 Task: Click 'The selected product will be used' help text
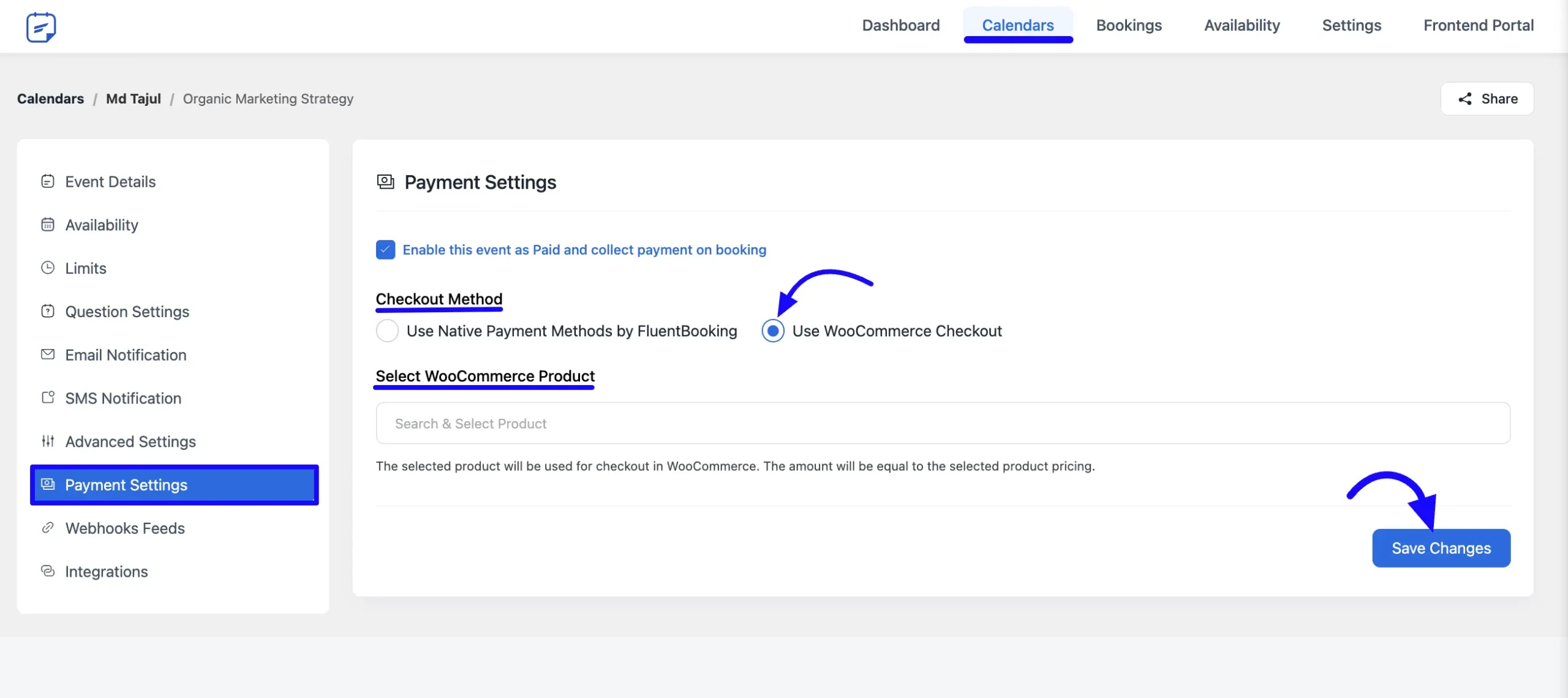click(735, 466)
